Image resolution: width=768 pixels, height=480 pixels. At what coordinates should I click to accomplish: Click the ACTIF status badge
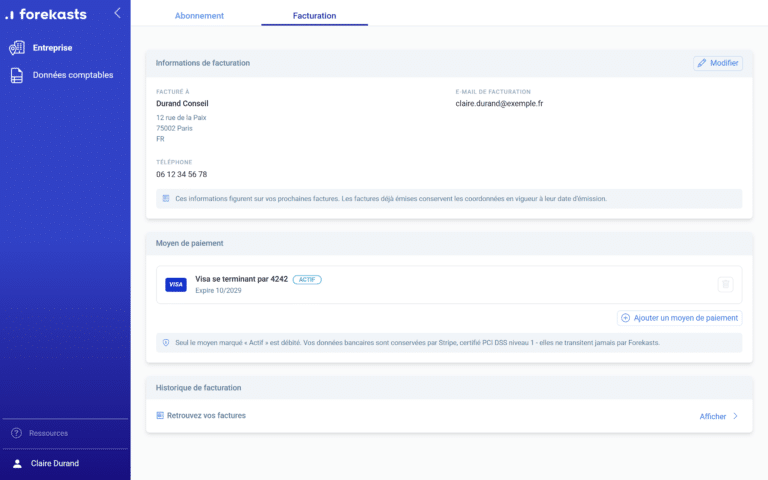pyautogui.click(x=307, y=280)
